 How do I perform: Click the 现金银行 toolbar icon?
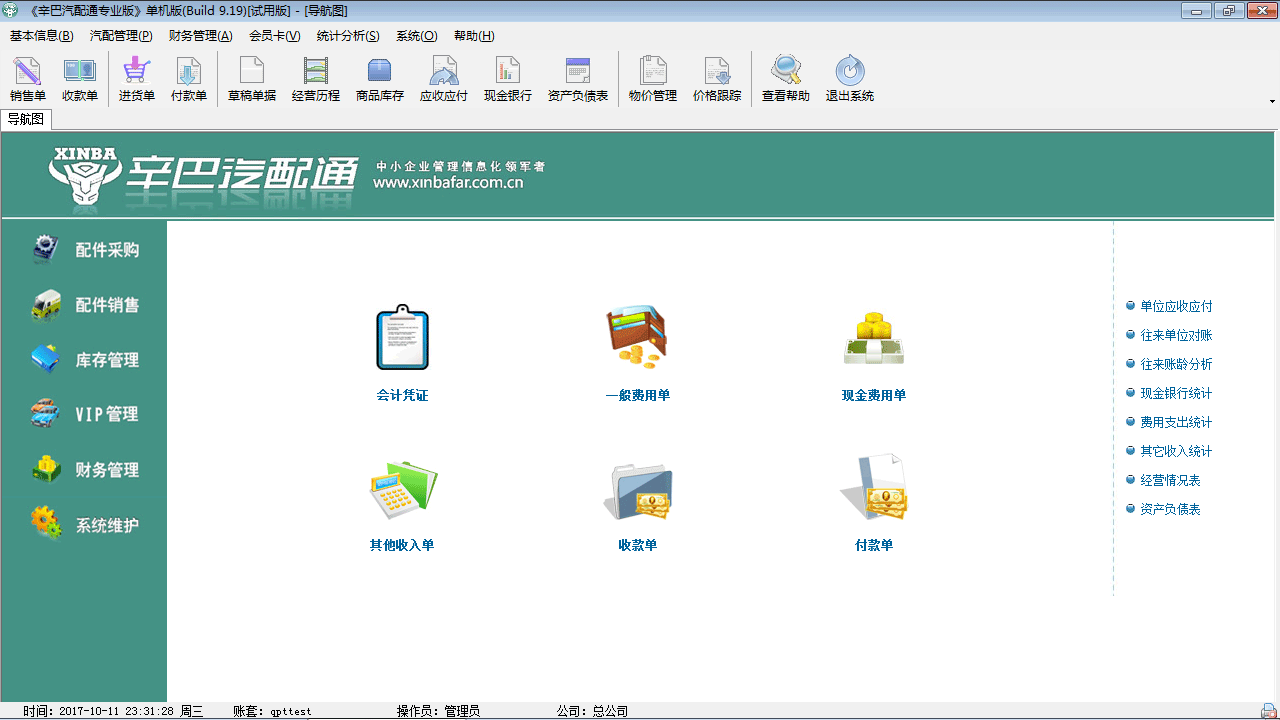(508, 79)
